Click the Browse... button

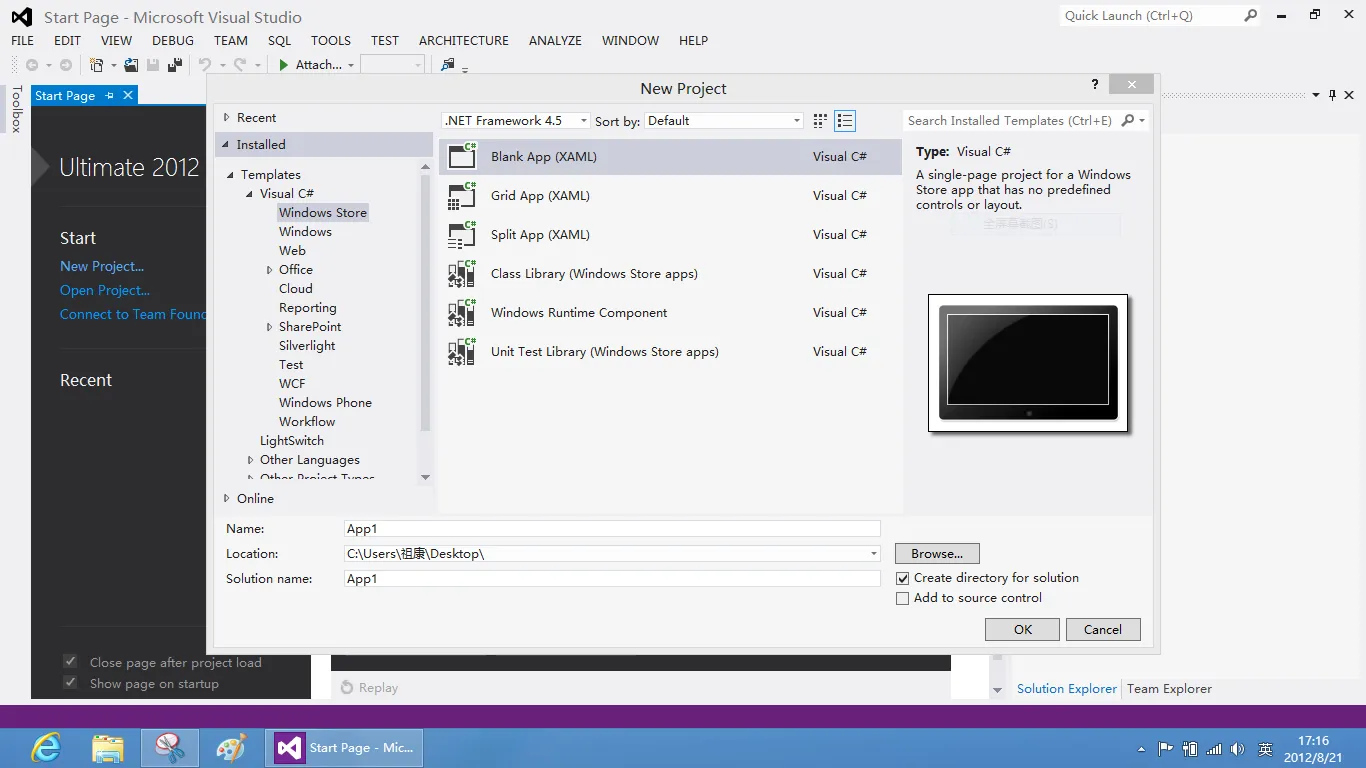(937, 554)
